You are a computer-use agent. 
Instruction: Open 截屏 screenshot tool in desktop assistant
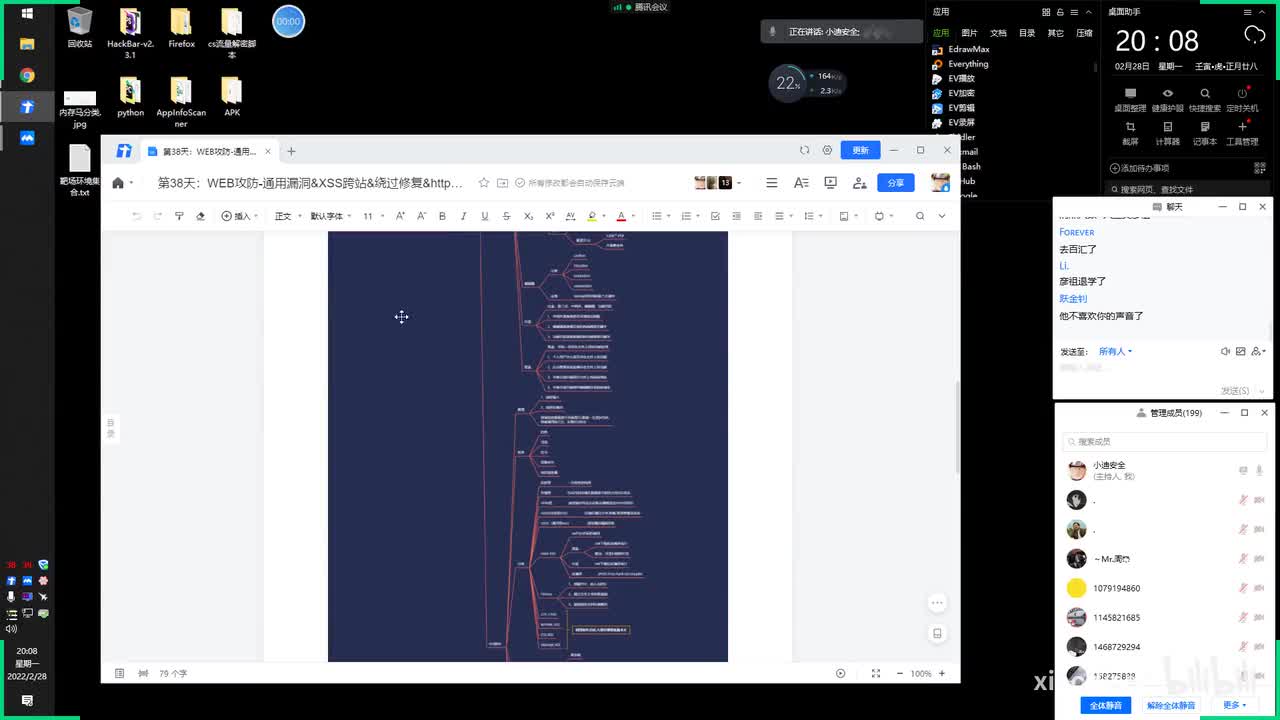1130,132
